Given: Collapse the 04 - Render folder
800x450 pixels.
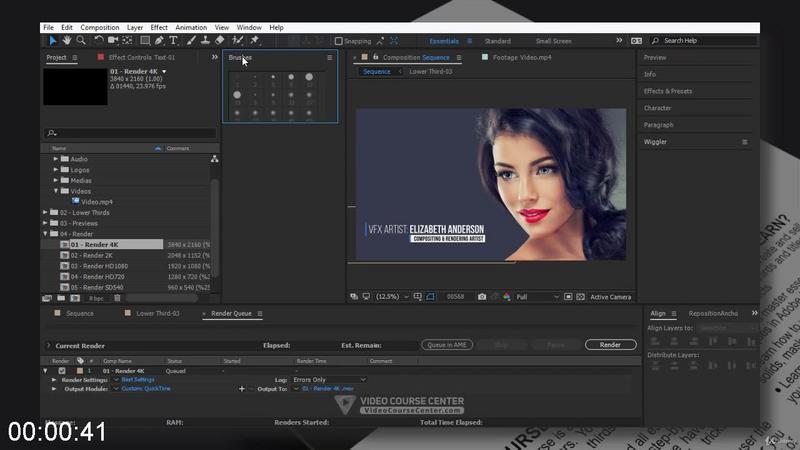Looking at the screenshot, I should (45, 234).
